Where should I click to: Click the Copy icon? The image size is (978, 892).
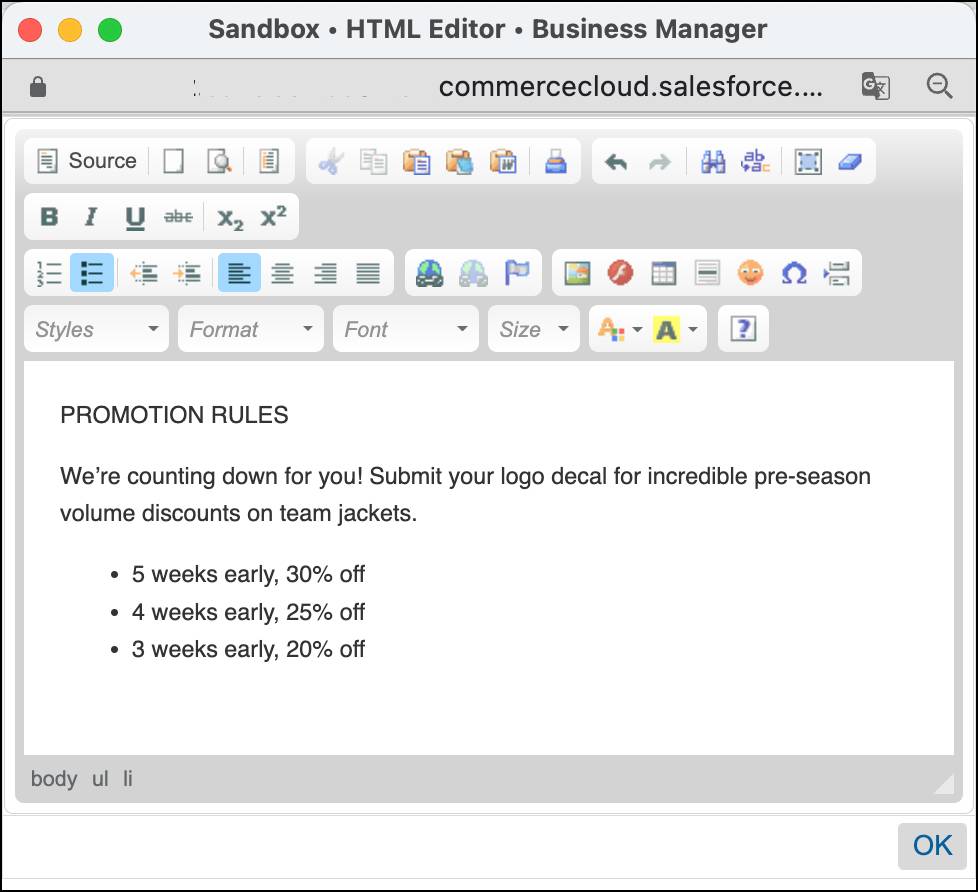(x=374, y=162)
